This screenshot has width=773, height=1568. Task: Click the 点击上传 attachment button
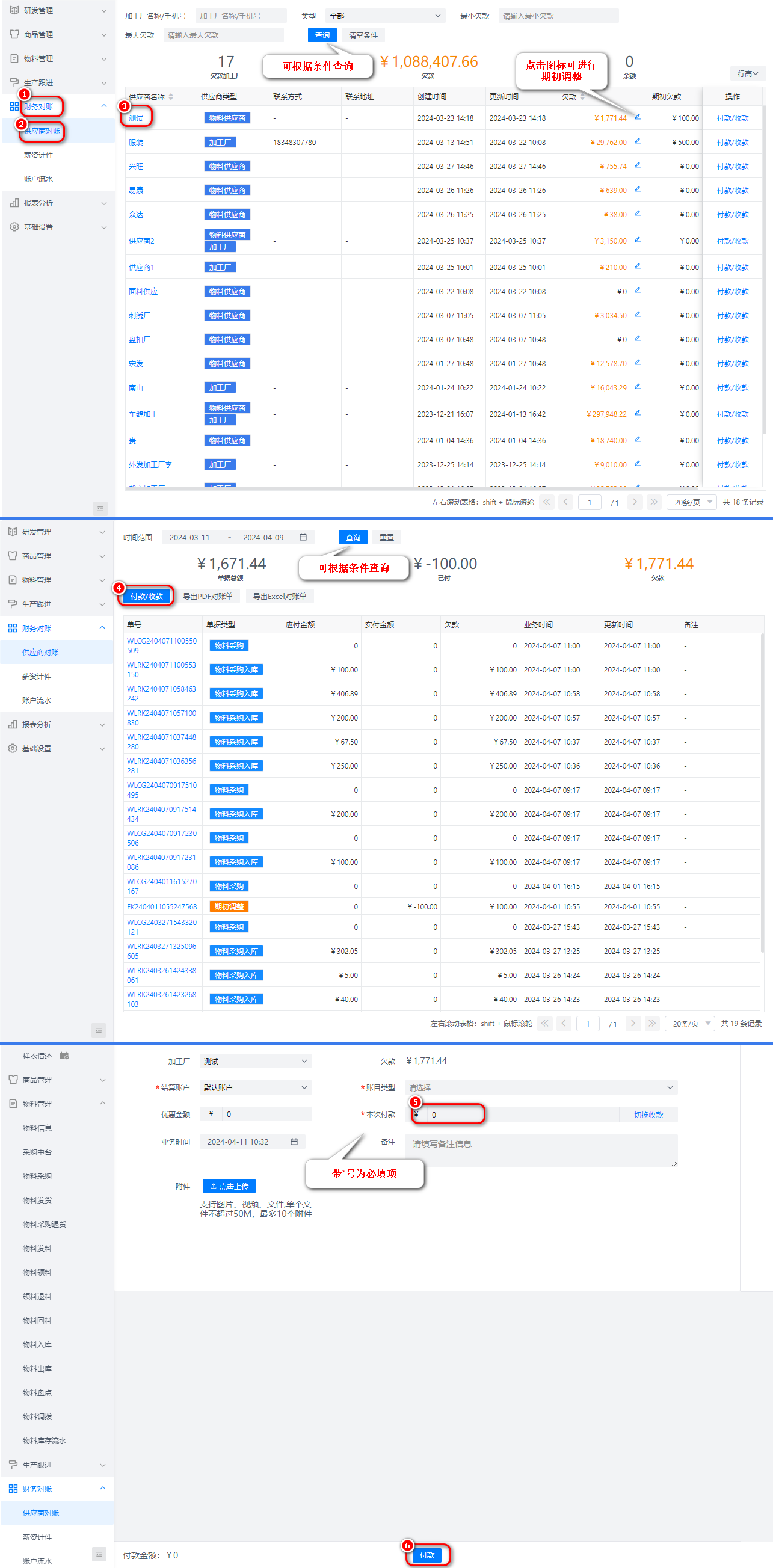(x=229, y=1186)
